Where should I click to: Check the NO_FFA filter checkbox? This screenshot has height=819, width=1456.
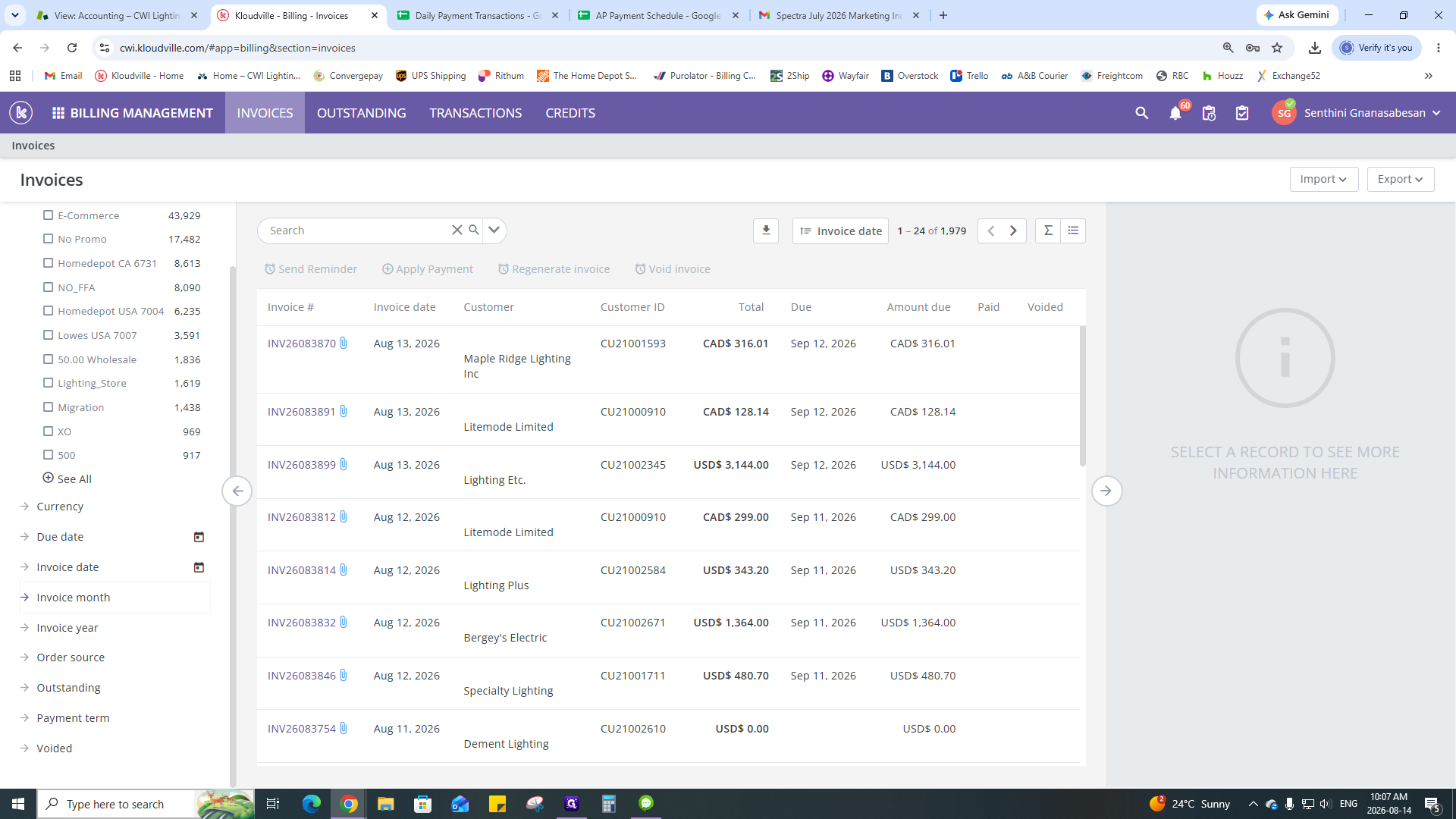tap(49, 287)
